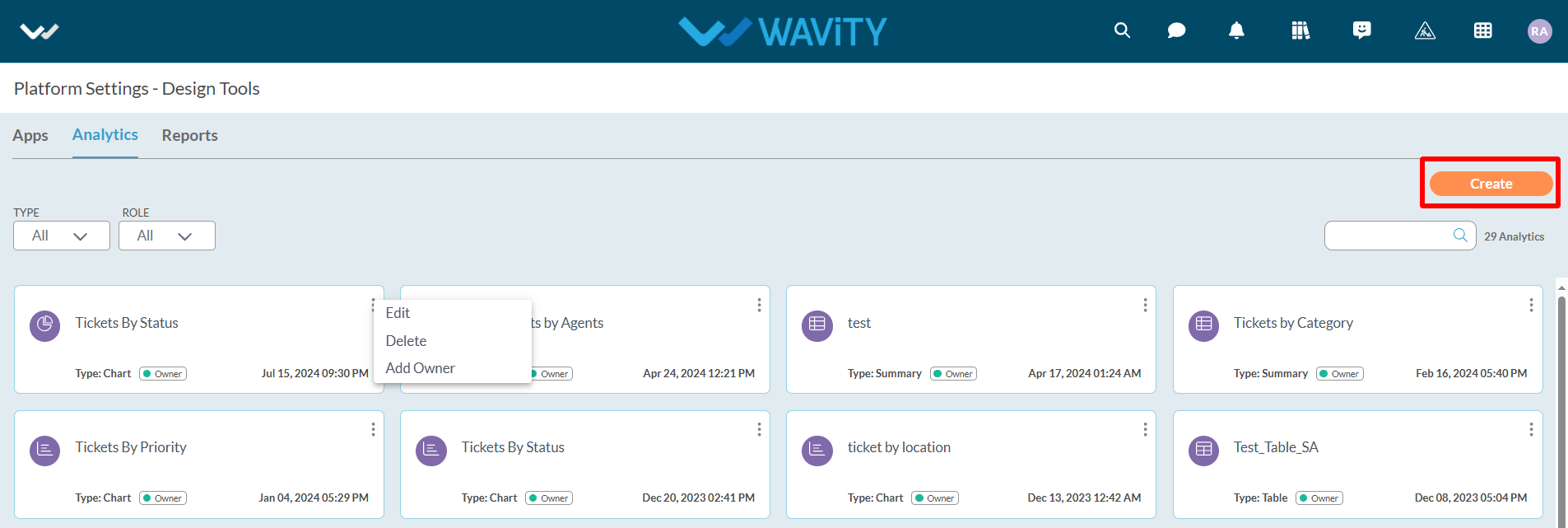
Task: Click Owner badge on Tickets By Priority card
Action: click(163, 498)
